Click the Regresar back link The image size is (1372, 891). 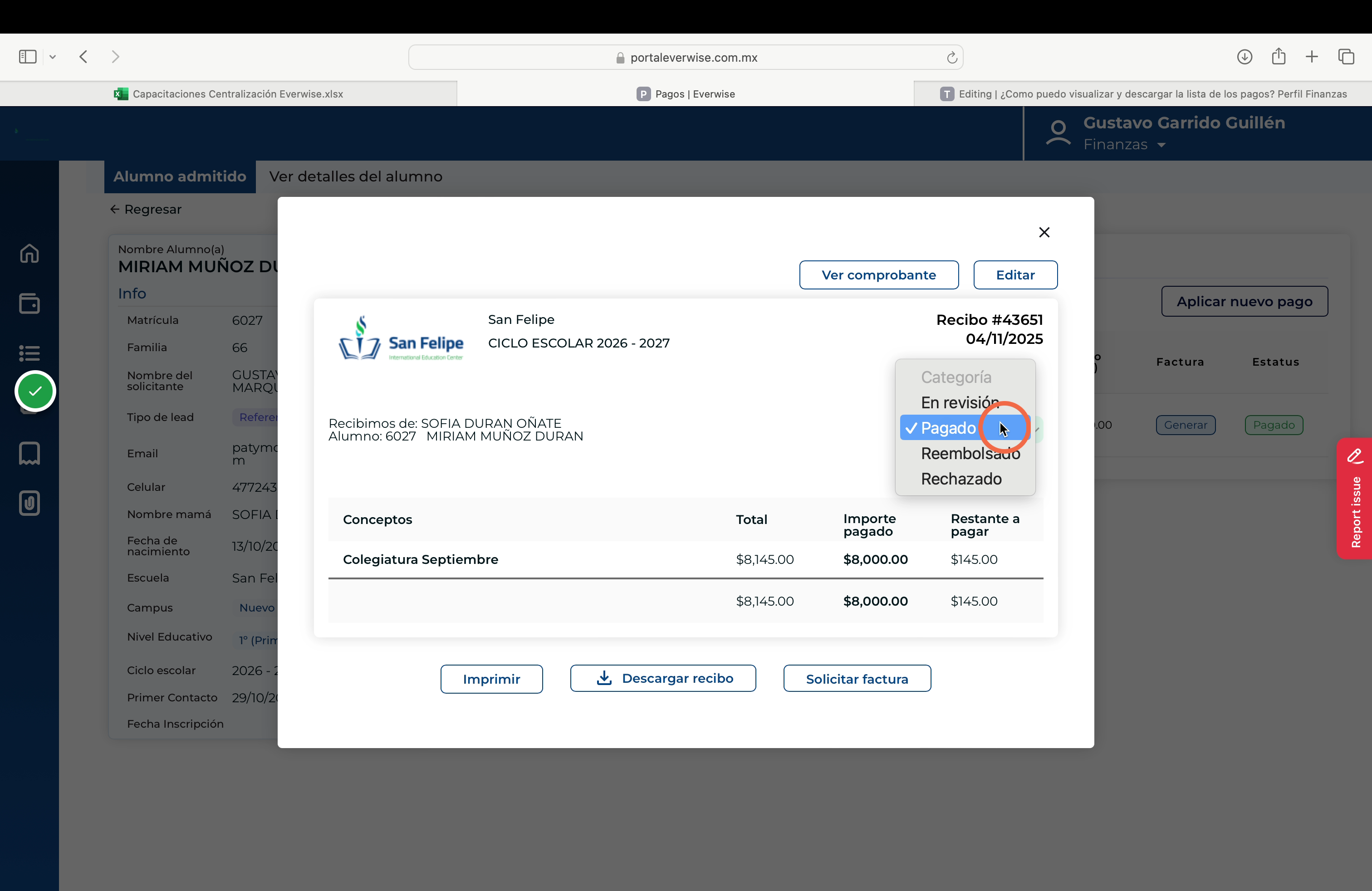pos(146,209)
